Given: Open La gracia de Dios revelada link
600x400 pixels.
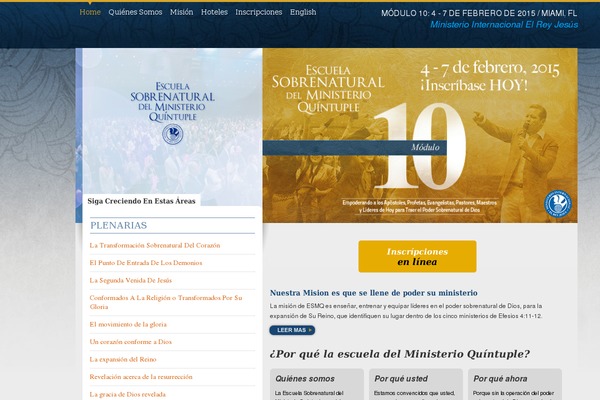Looking at the screenshot, I should click(x=127, y=394).
